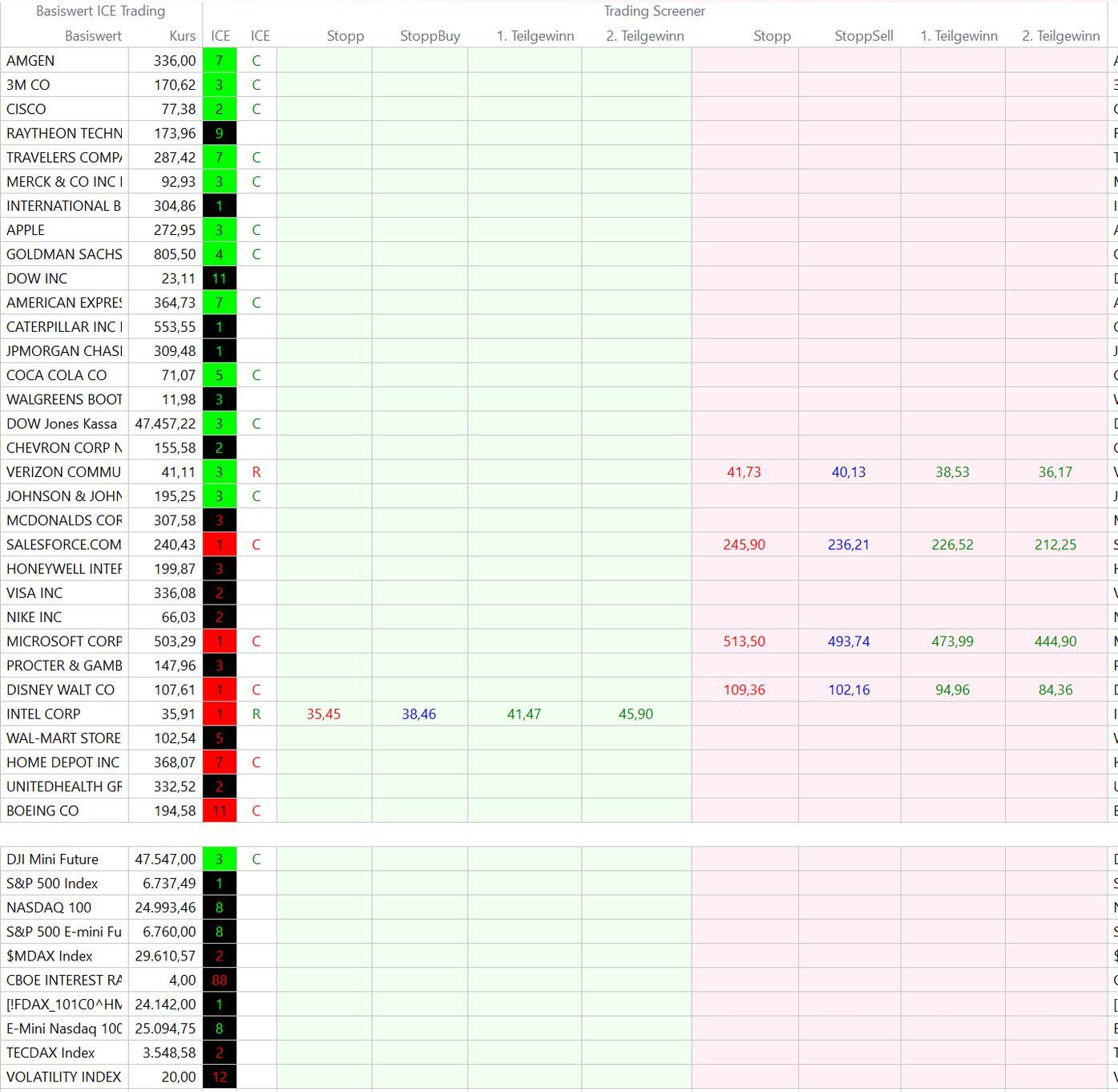Image resolution: width=1118 pixels, height=1092 pixels.
Task: Click Intel Corp StoppBuy value 38,46
Action: click(419, 714)
